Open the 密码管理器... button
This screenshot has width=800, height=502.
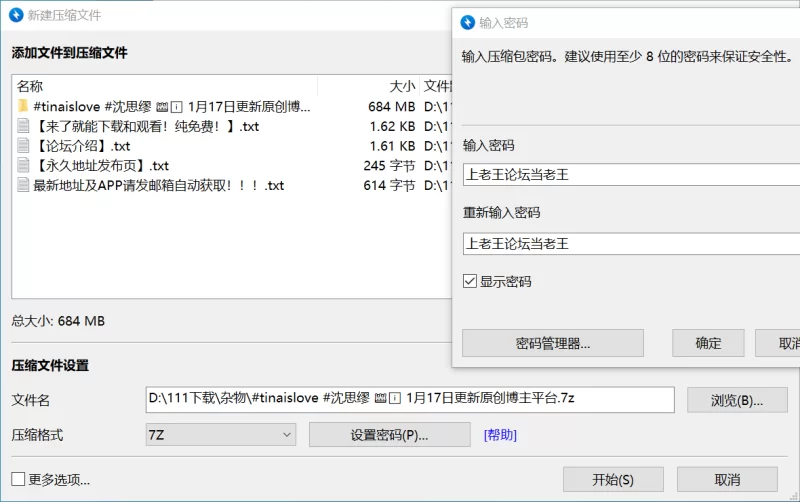point(553,343)
